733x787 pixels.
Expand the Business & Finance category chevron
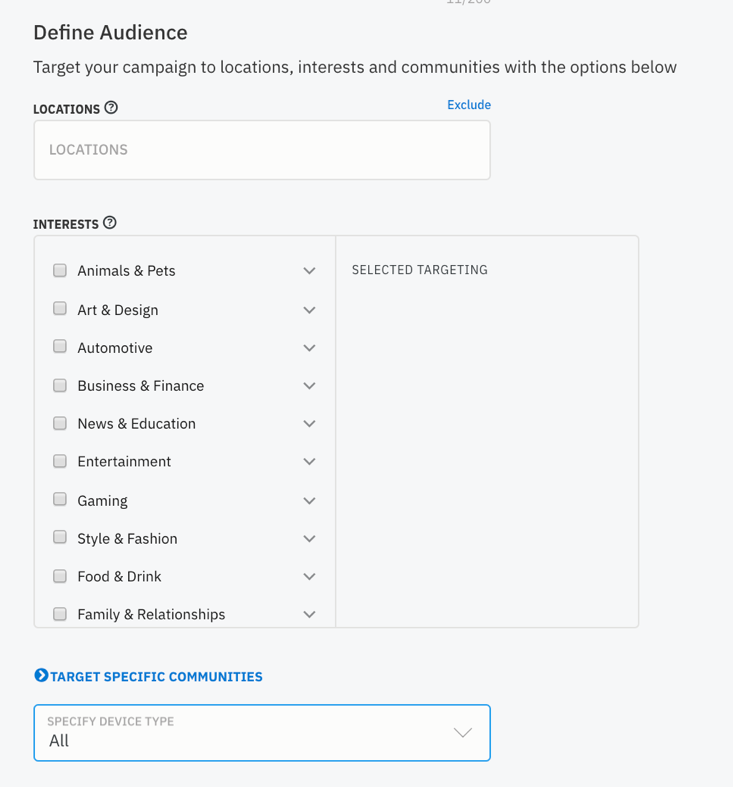309,386
